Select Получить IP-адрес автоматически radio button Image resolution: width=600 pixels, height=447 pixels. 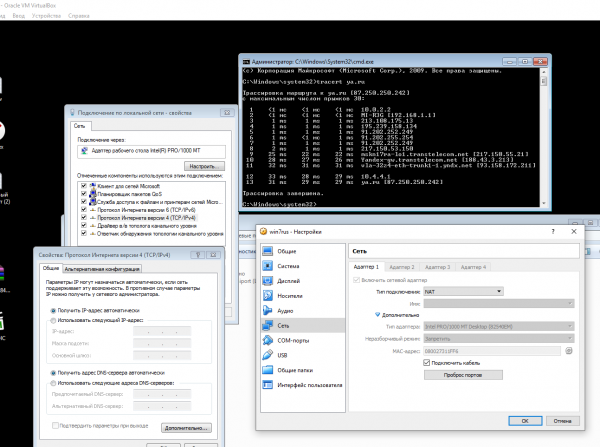pos(52,311)
